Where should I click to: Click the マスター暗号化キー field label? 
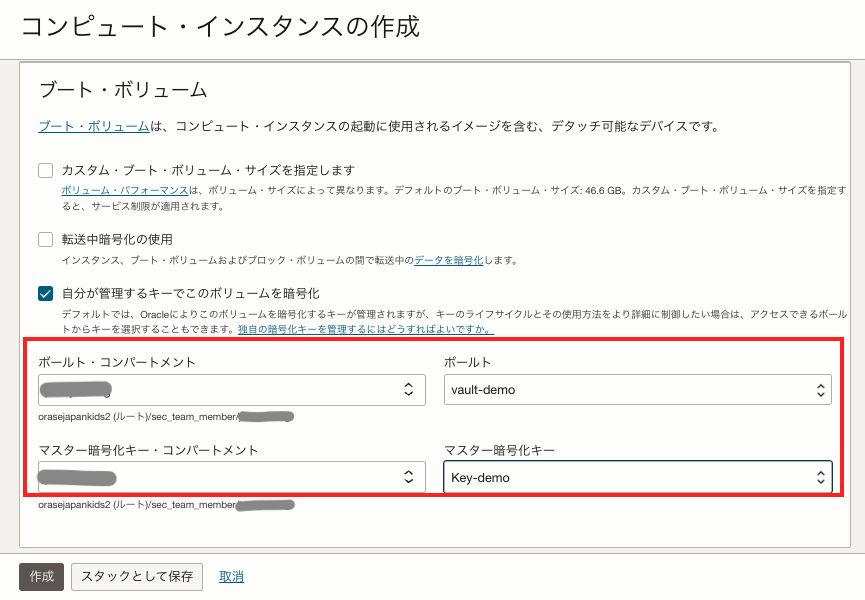[499, 450]
